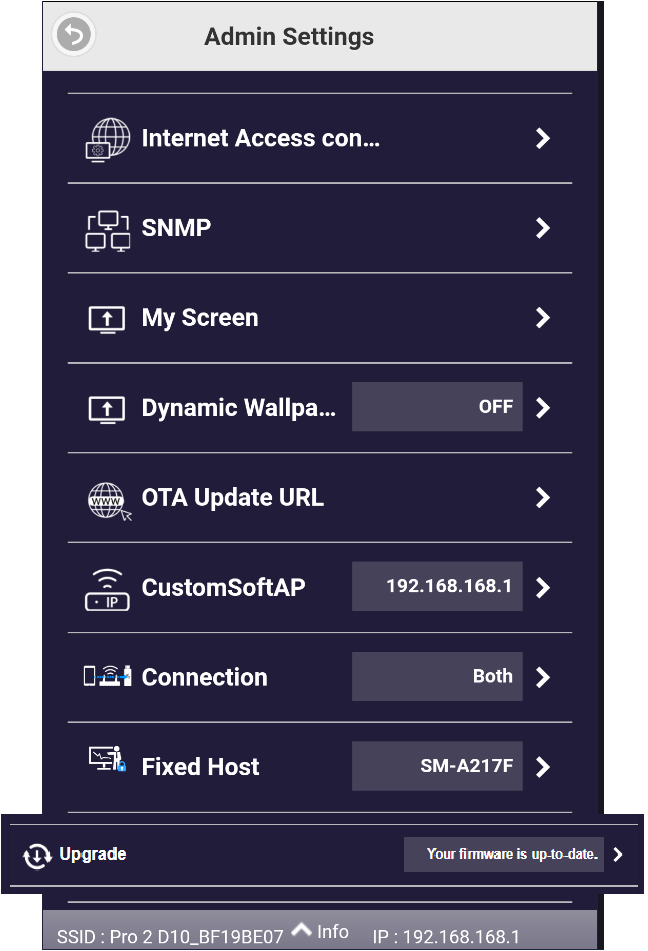
Task: Click the Internet Access globe icon
Action: point(107,139)
